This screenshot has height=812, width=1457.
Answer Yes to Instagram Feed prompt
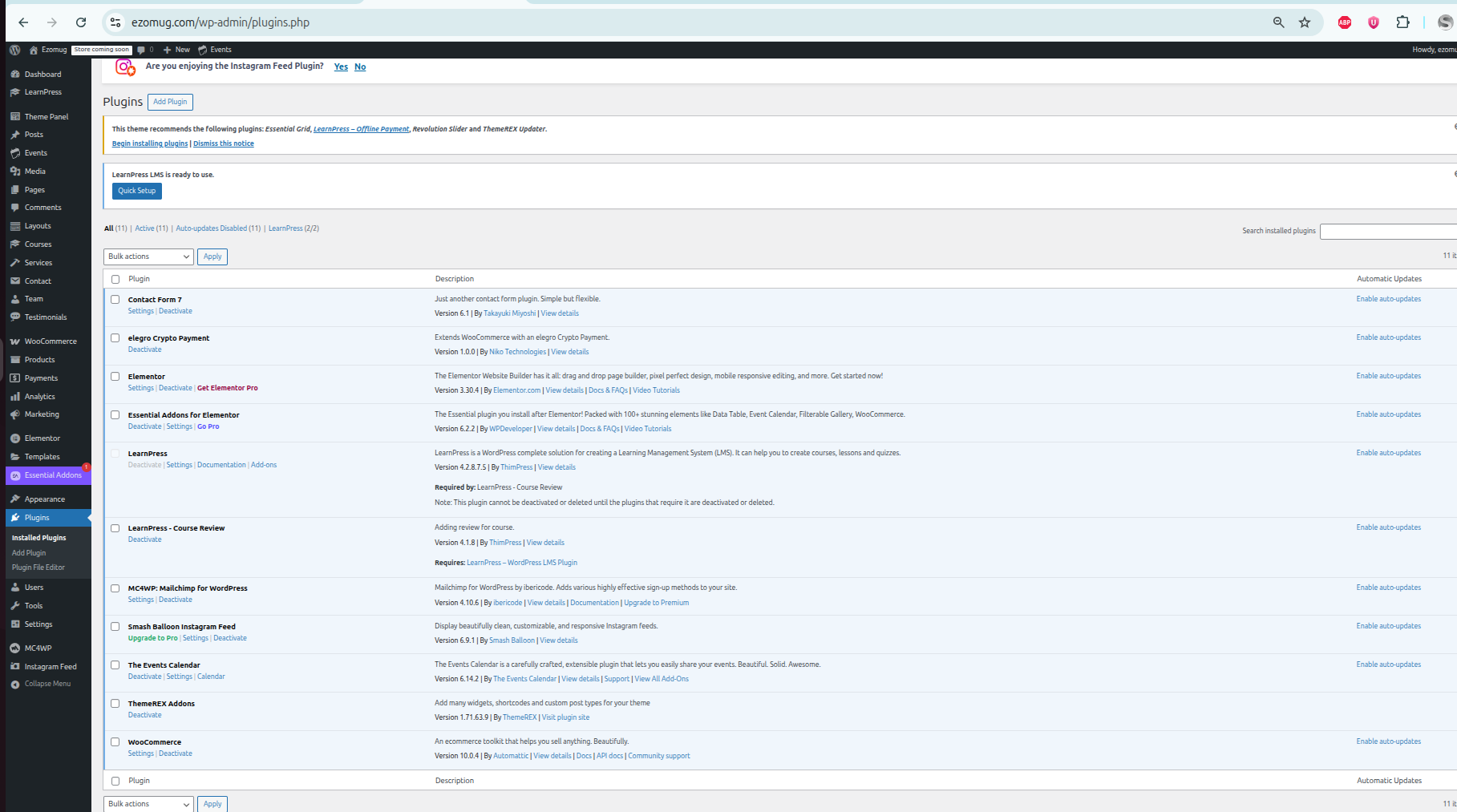point(341,67)
